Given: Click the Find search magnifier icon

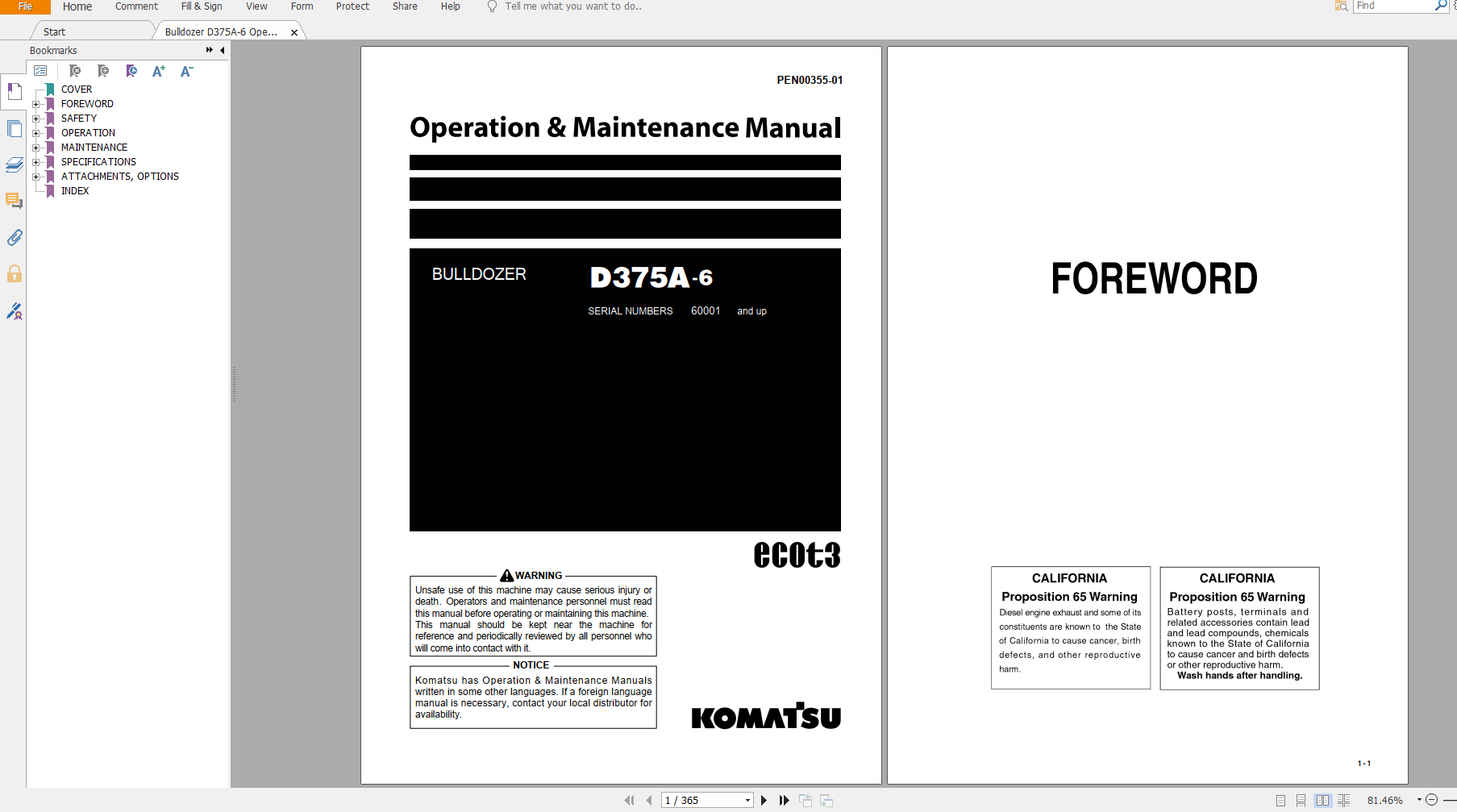Looking at the screenshot, I should (x=1441, y=6).
